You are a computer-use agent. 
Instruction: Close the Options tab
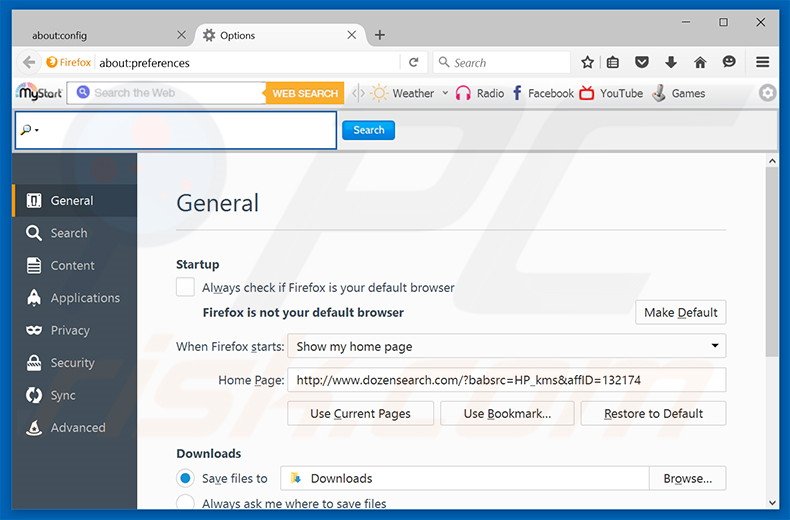[x=352, y=35]
